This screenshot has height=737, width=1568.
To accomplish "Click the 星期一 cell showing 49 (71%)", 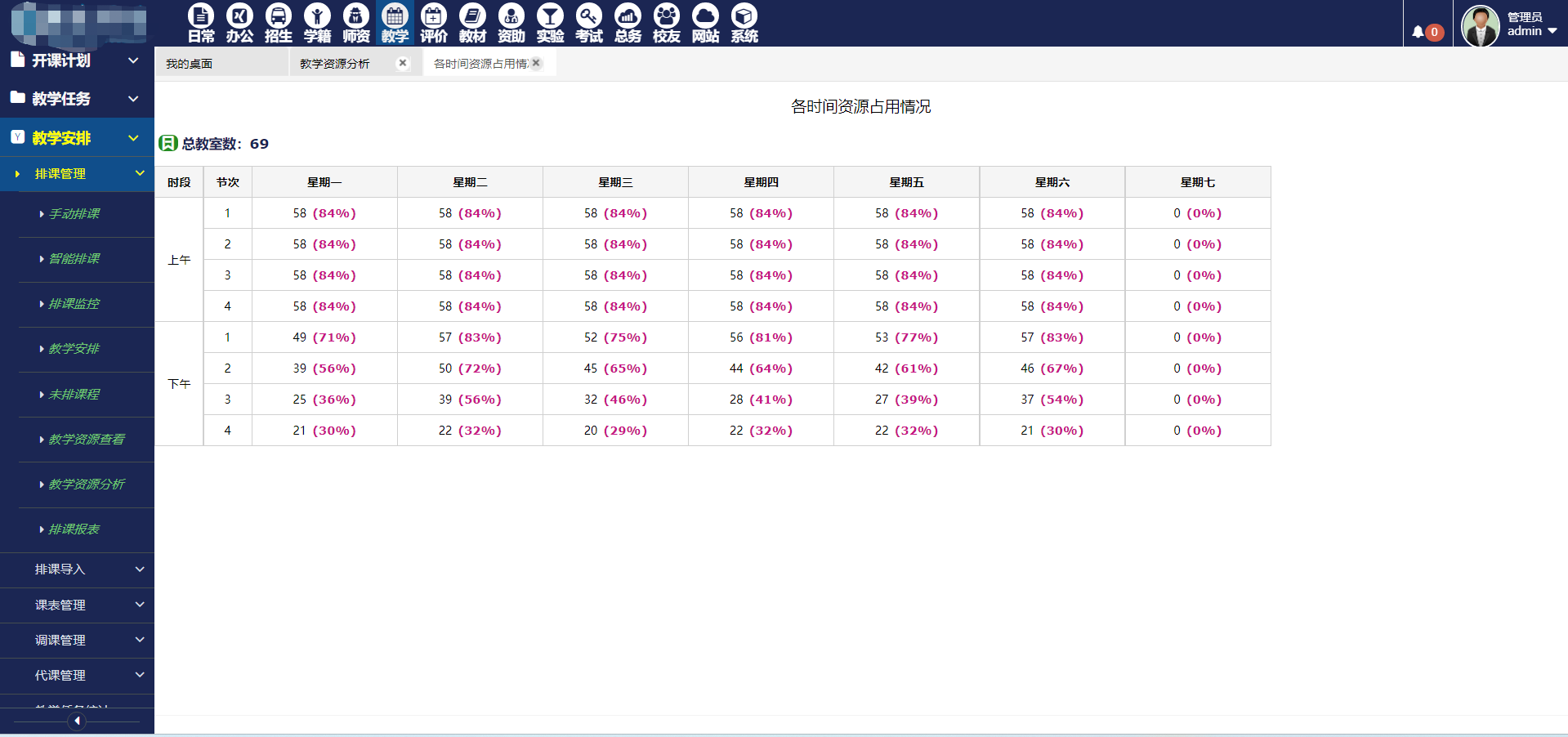I will (324, 337).
